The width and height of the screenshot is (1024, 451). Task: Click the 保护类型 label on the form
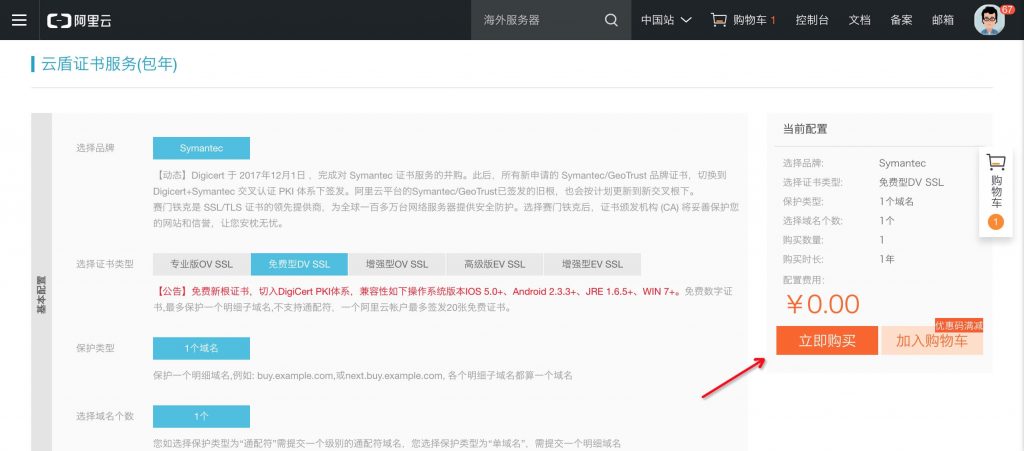click(x=95, y=348)
